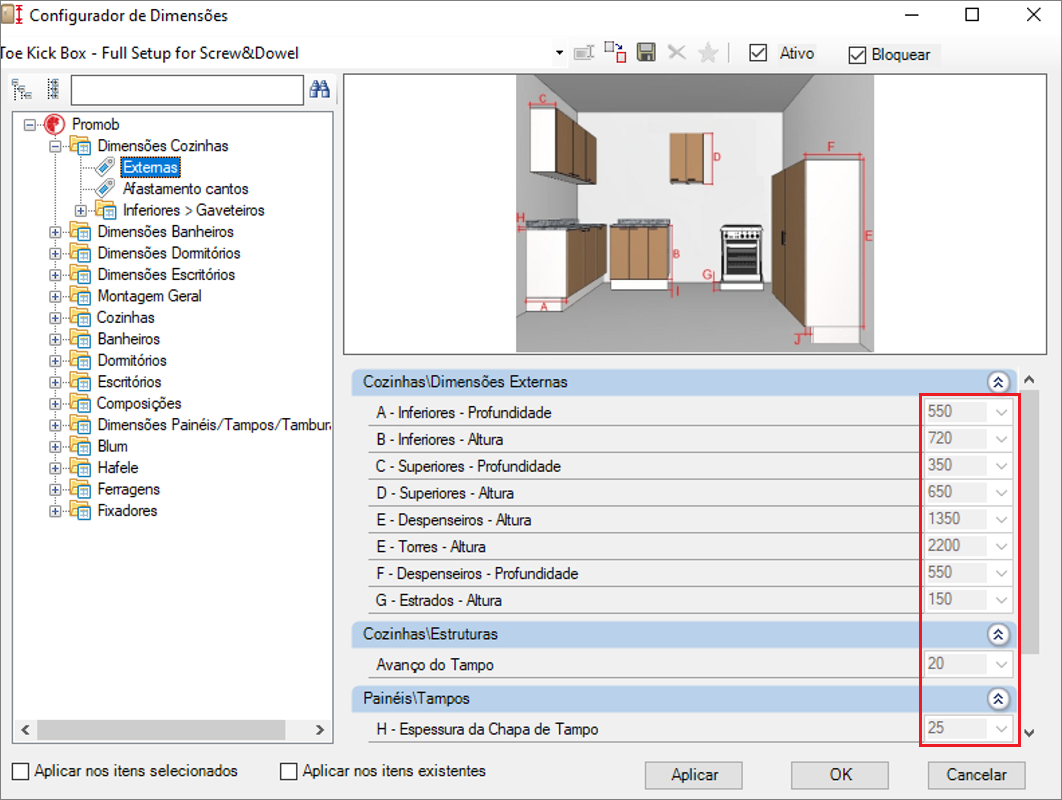This screenshot has height=800, width=1062.
Task: Enable Aplicar nos itens selecionados
Action: 21,771
